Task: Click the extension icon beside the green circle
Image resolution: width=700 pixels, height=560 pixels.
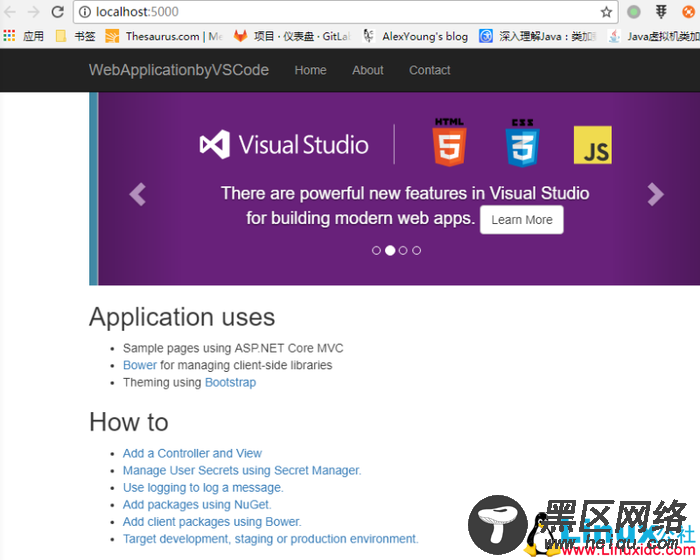Action: (x=661, y=12)
